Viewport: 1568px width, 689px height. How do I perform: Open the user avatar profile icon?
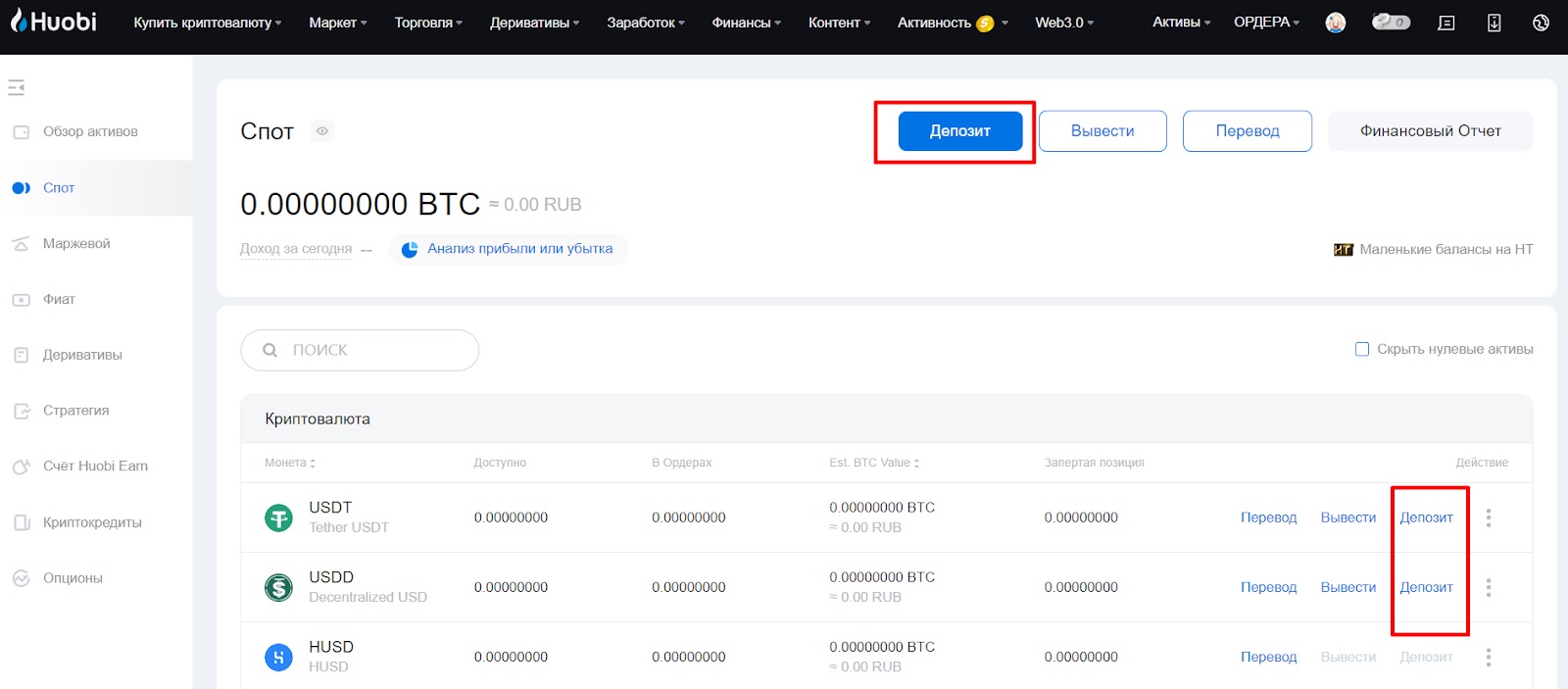click(x=1335, y=22)
